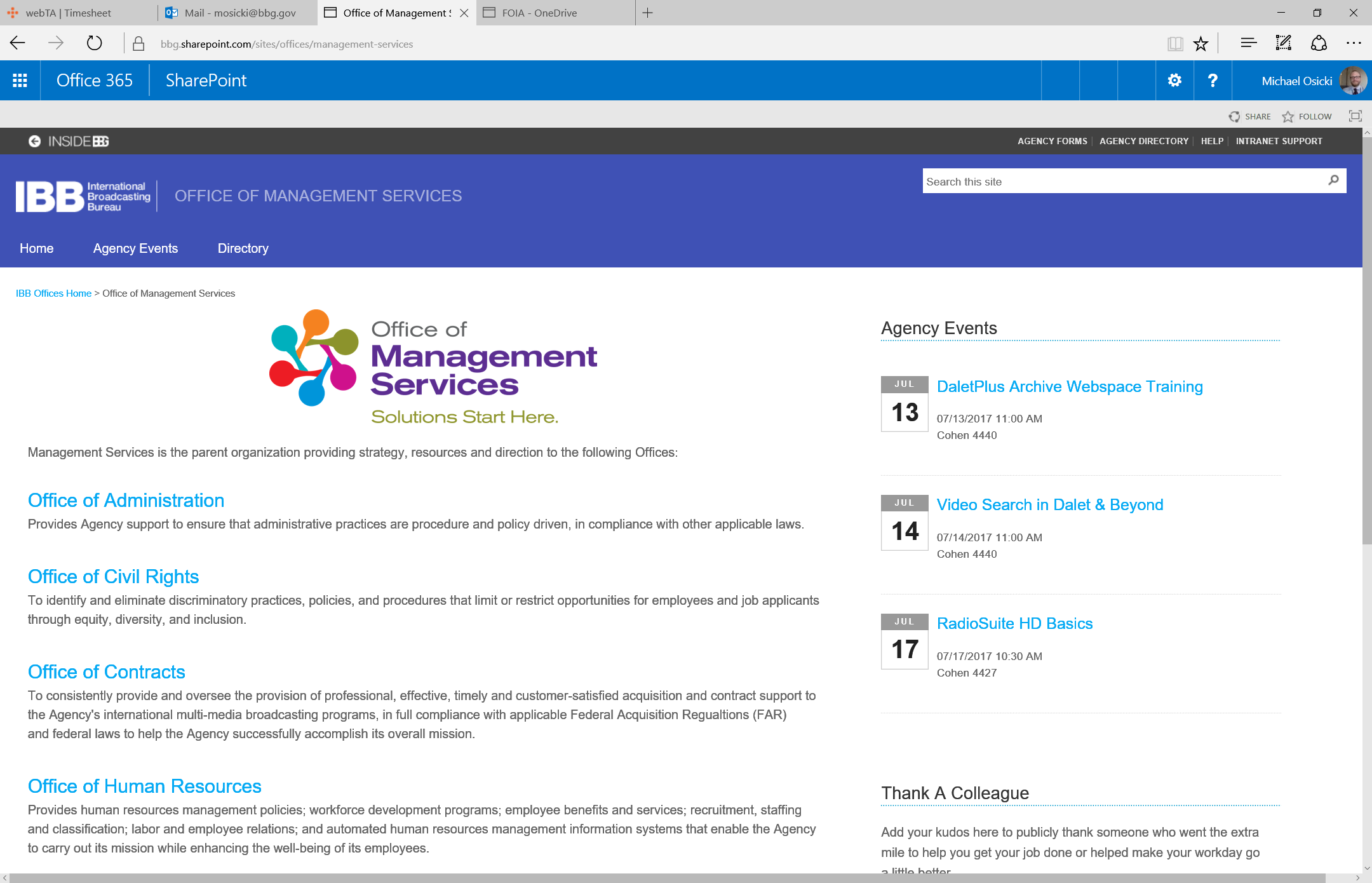Viewport: 1372px width, 883px height.
Task: Make a web note pen icon
Action: pos(1284,43)
